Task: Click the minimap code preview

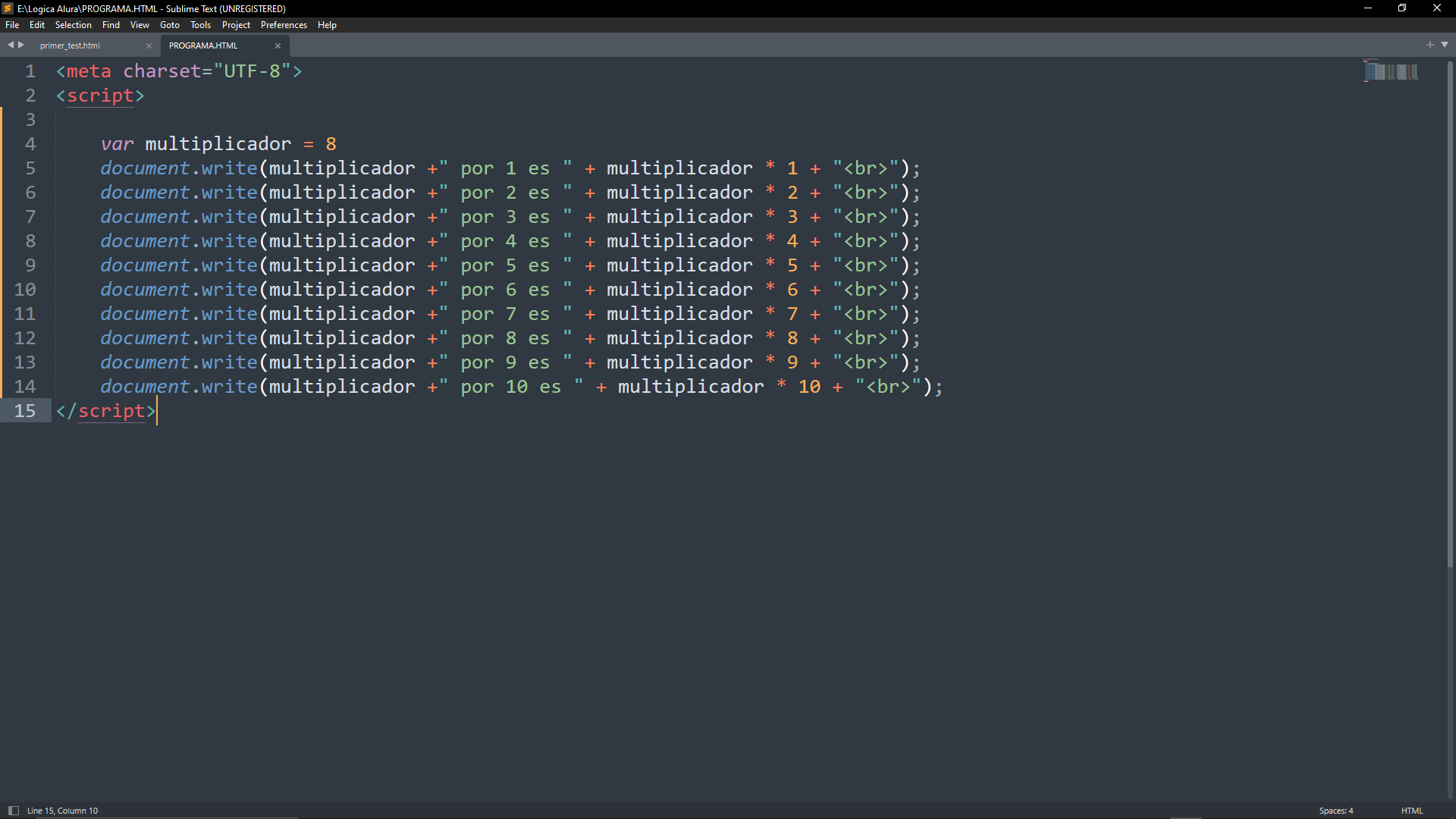Action: pyautogui.click(x=1392, y=71)
